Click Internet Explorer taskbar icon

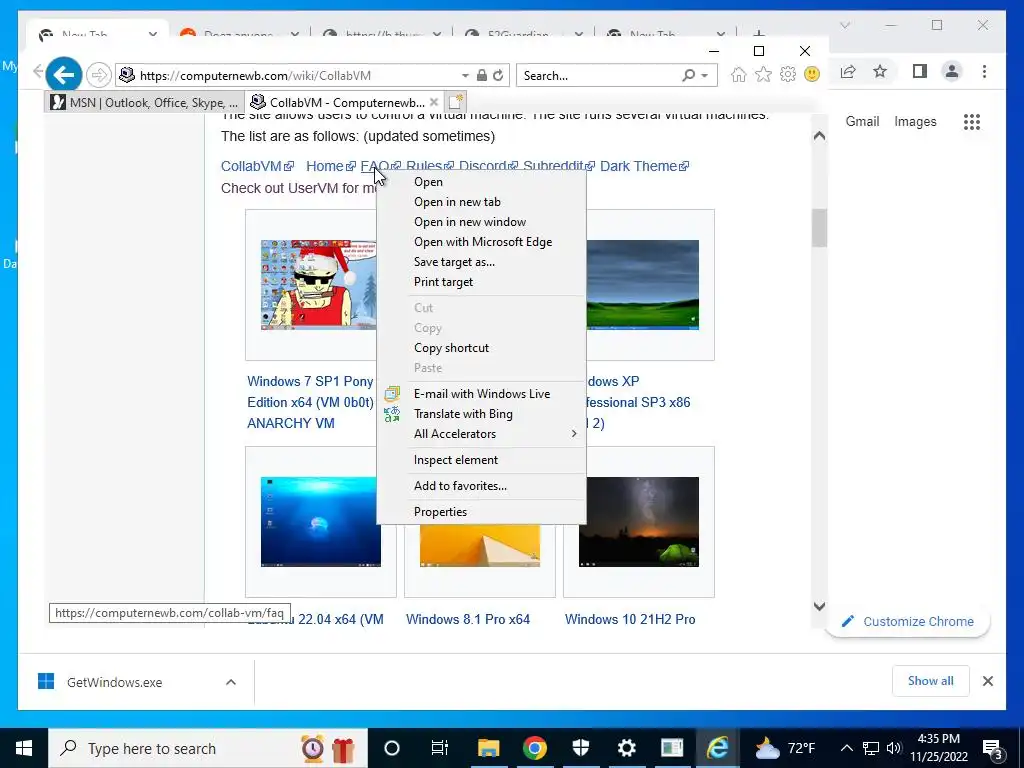718,748
